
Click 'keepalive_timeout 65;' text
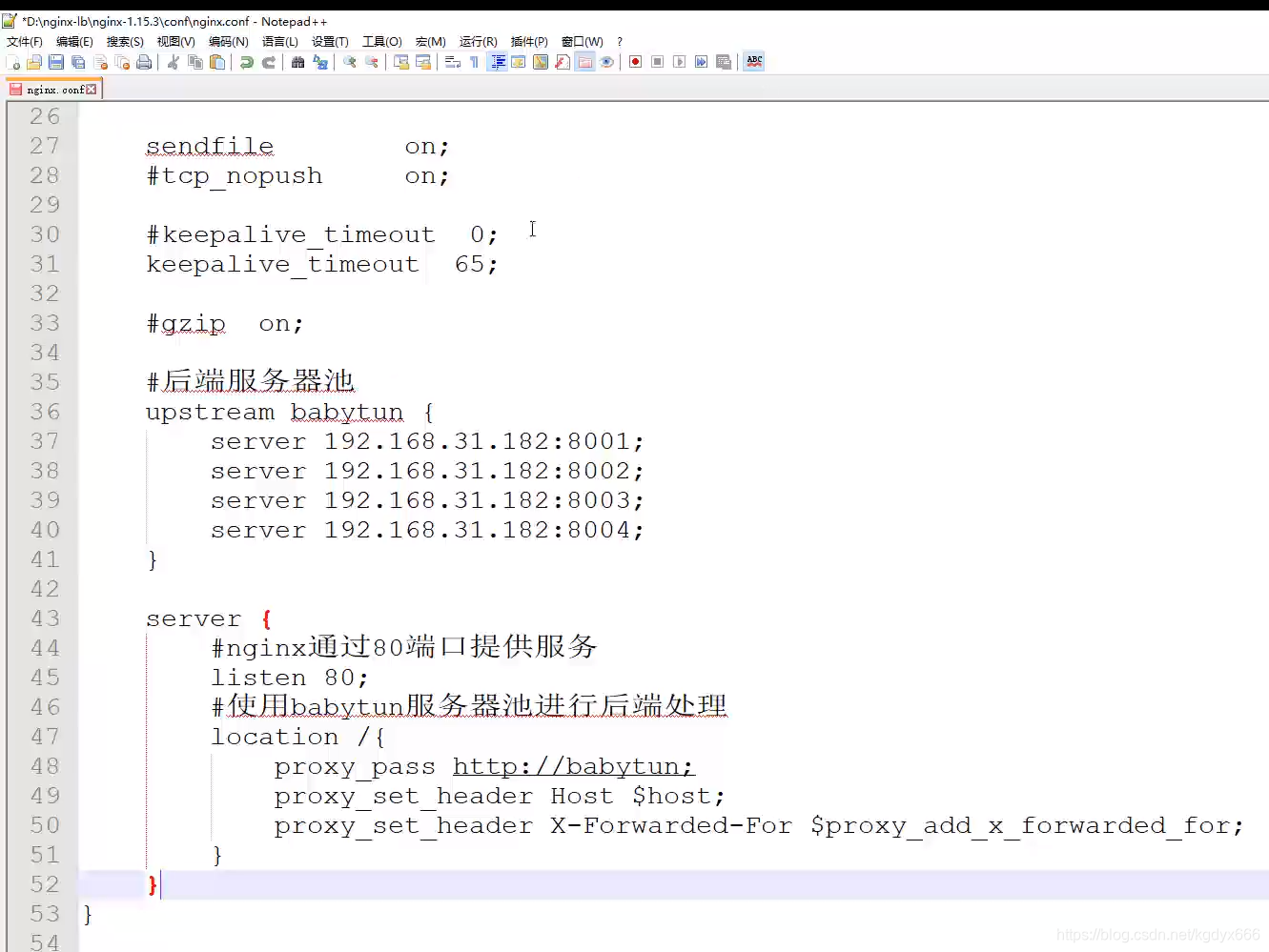pos(321,264)
